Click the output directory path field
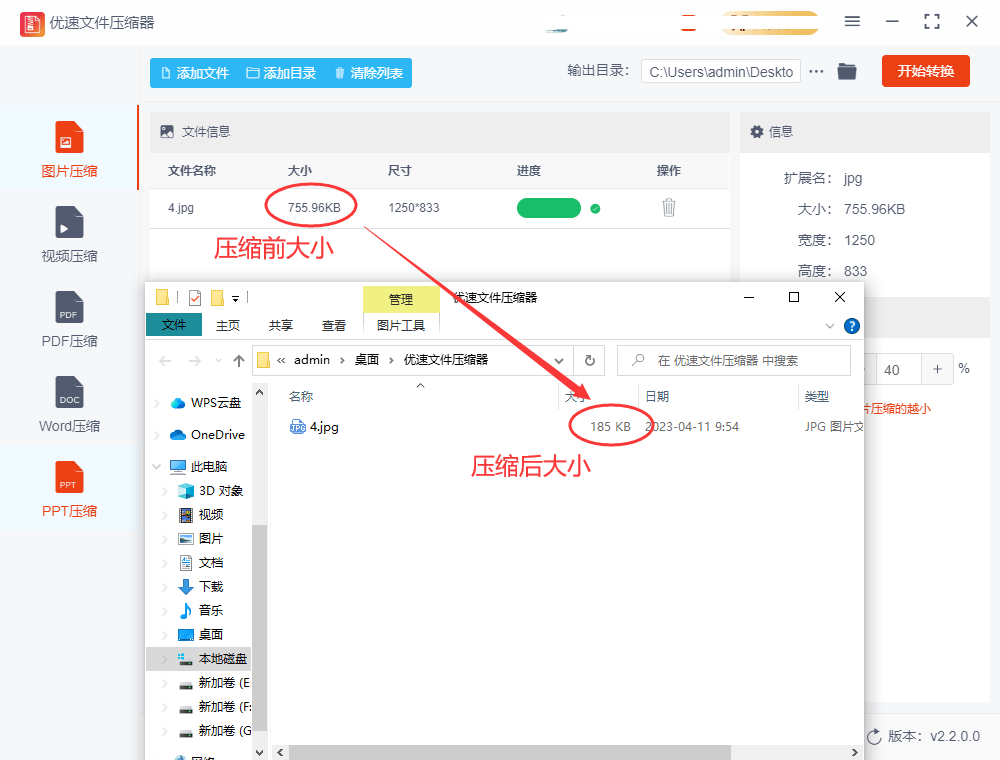This screenshot has width=1000, height=760. [x=721, y=72]
